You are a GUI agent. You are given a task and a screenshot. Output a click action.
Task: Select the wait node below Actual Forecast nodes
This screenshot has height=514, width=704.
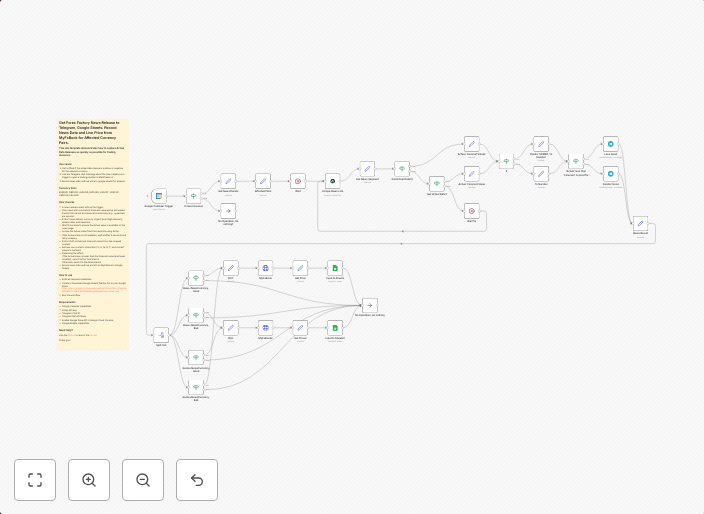click(471, 211)
